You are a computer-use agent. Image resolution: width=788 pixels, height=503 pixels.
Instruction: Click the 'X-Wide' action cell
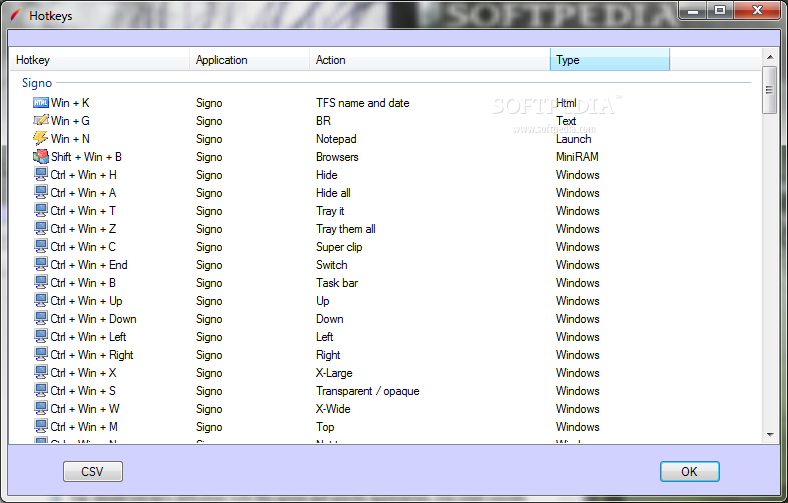(x=333, y=409)
